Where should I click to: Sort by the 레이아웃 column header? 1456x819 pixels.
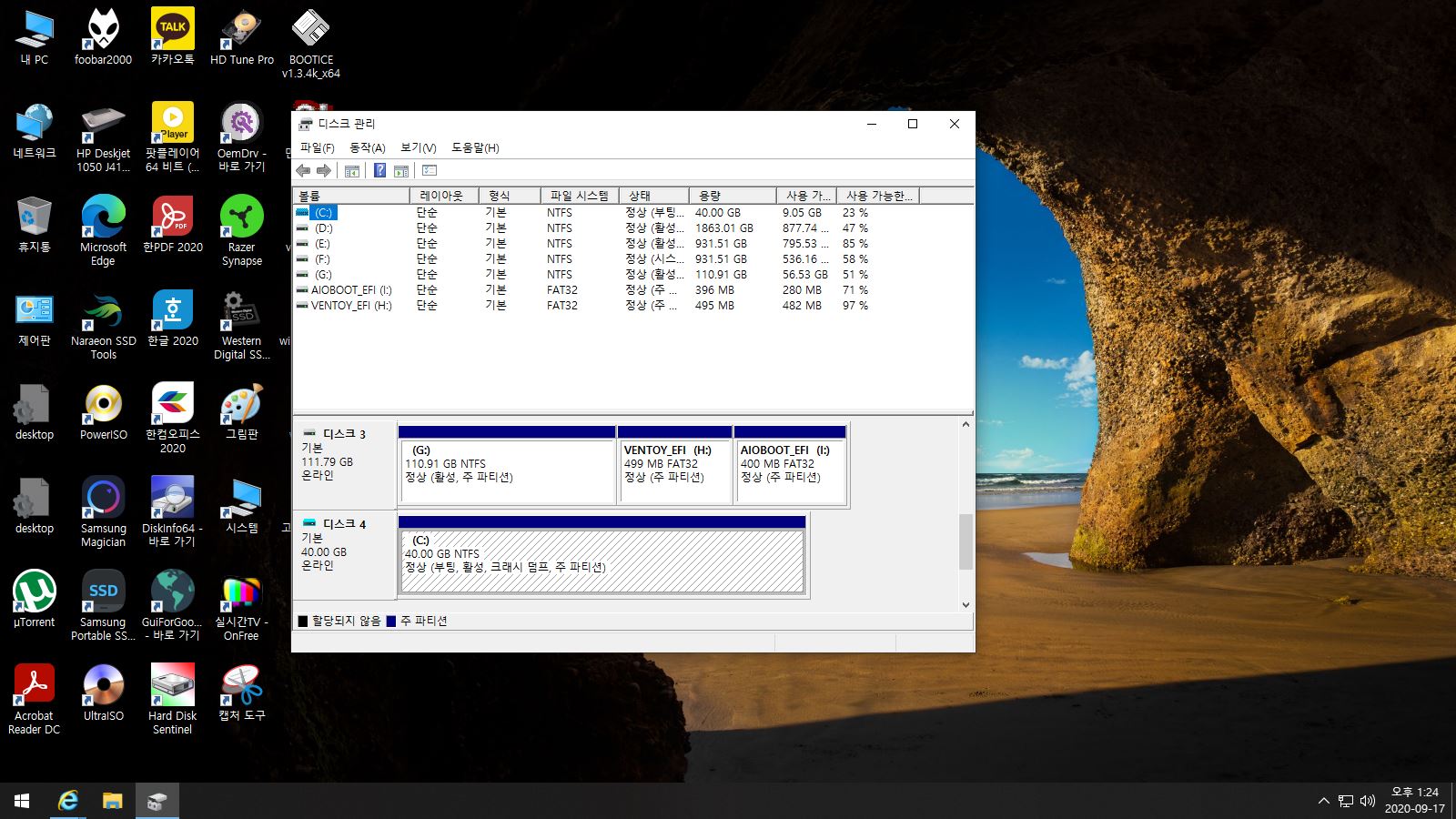(x=444, y=196)
